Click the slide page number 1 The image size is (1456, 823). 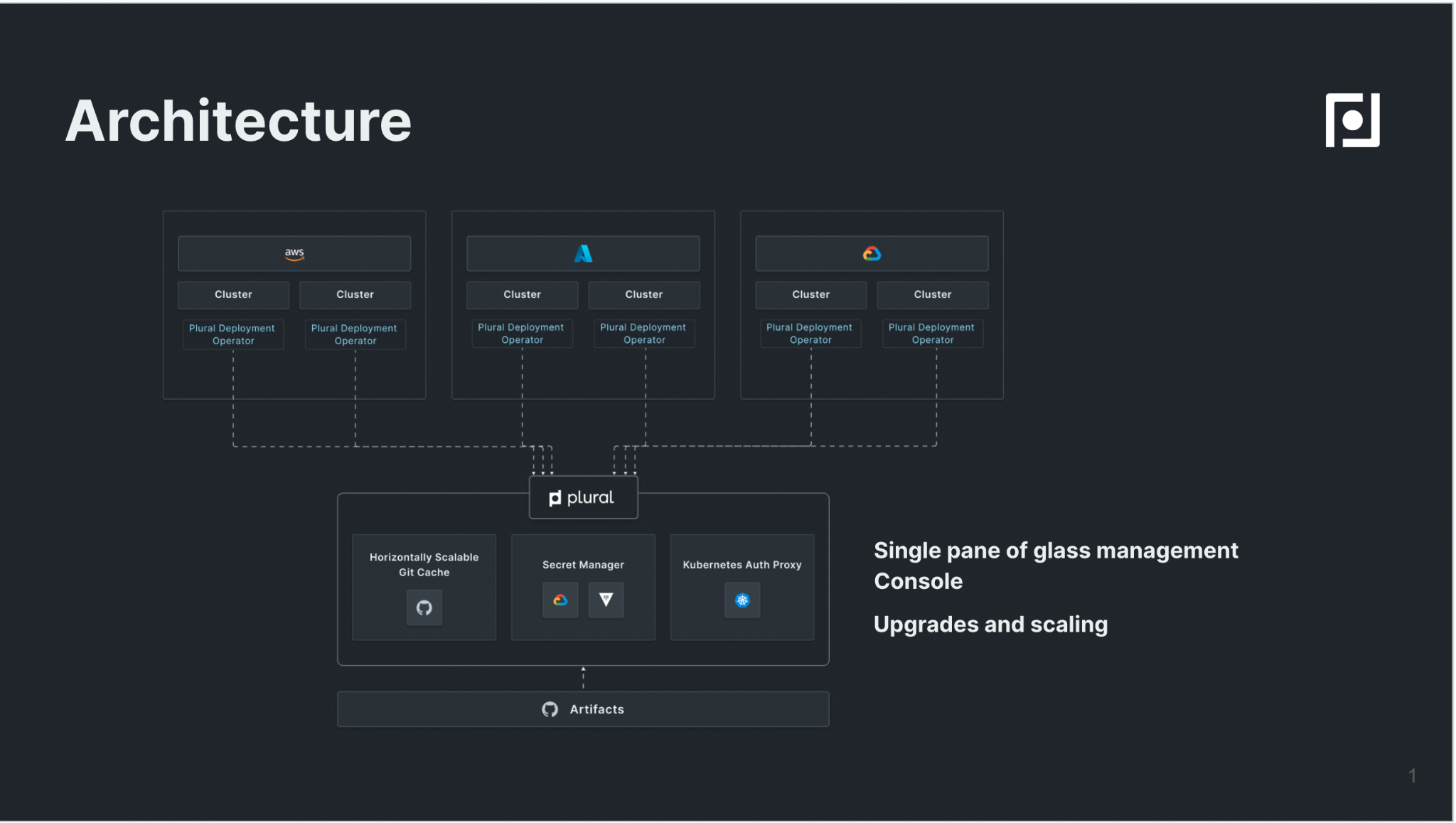pos(1412,776)
